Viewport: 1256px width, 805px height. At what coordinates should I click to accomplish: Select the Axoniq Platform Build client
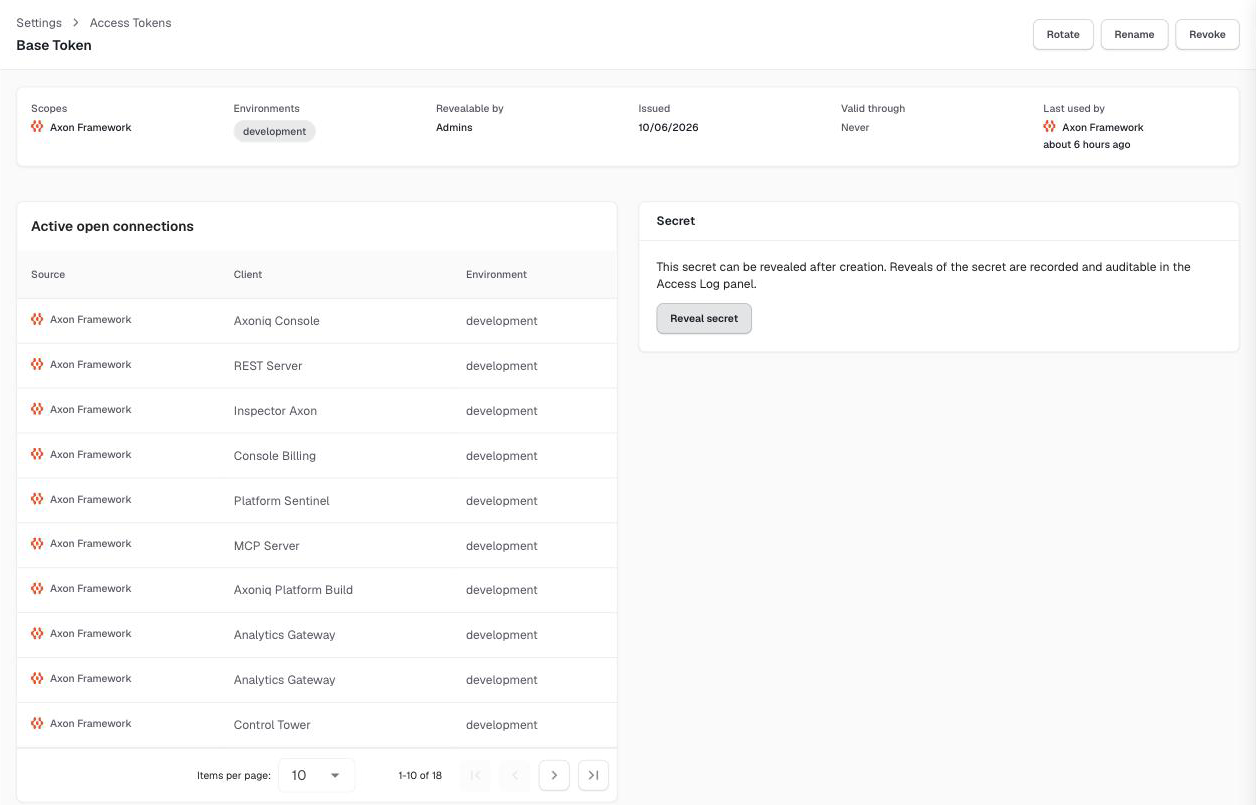[x=293, y=590]
